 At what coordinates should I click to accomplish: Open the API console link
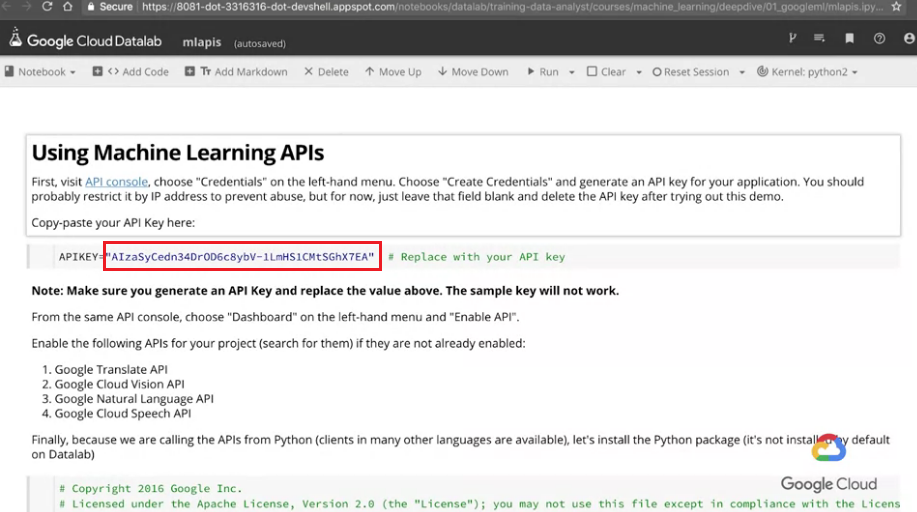point(116,181)
